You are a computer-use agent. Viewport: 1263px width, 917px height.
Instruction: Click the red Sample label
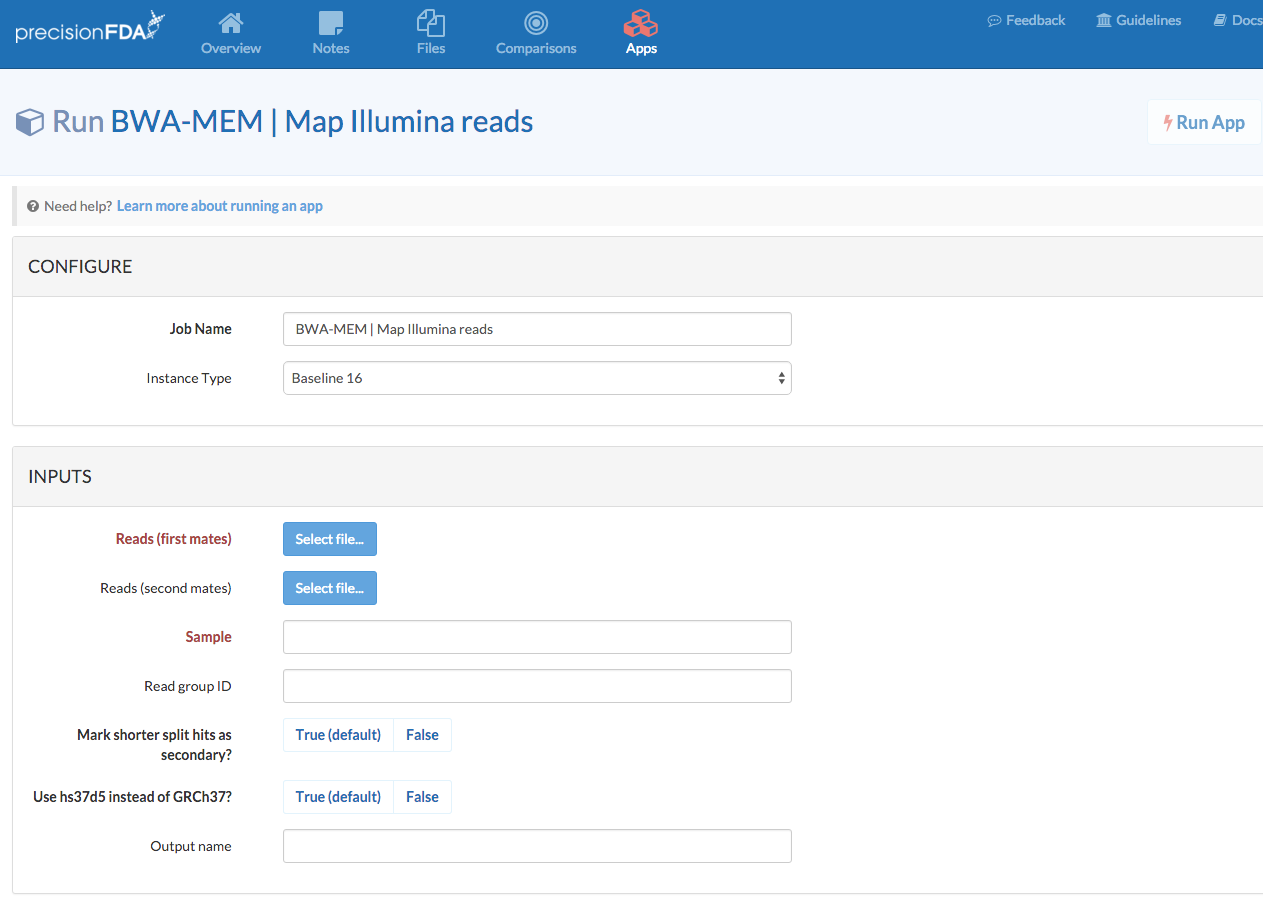coord(208,637)
